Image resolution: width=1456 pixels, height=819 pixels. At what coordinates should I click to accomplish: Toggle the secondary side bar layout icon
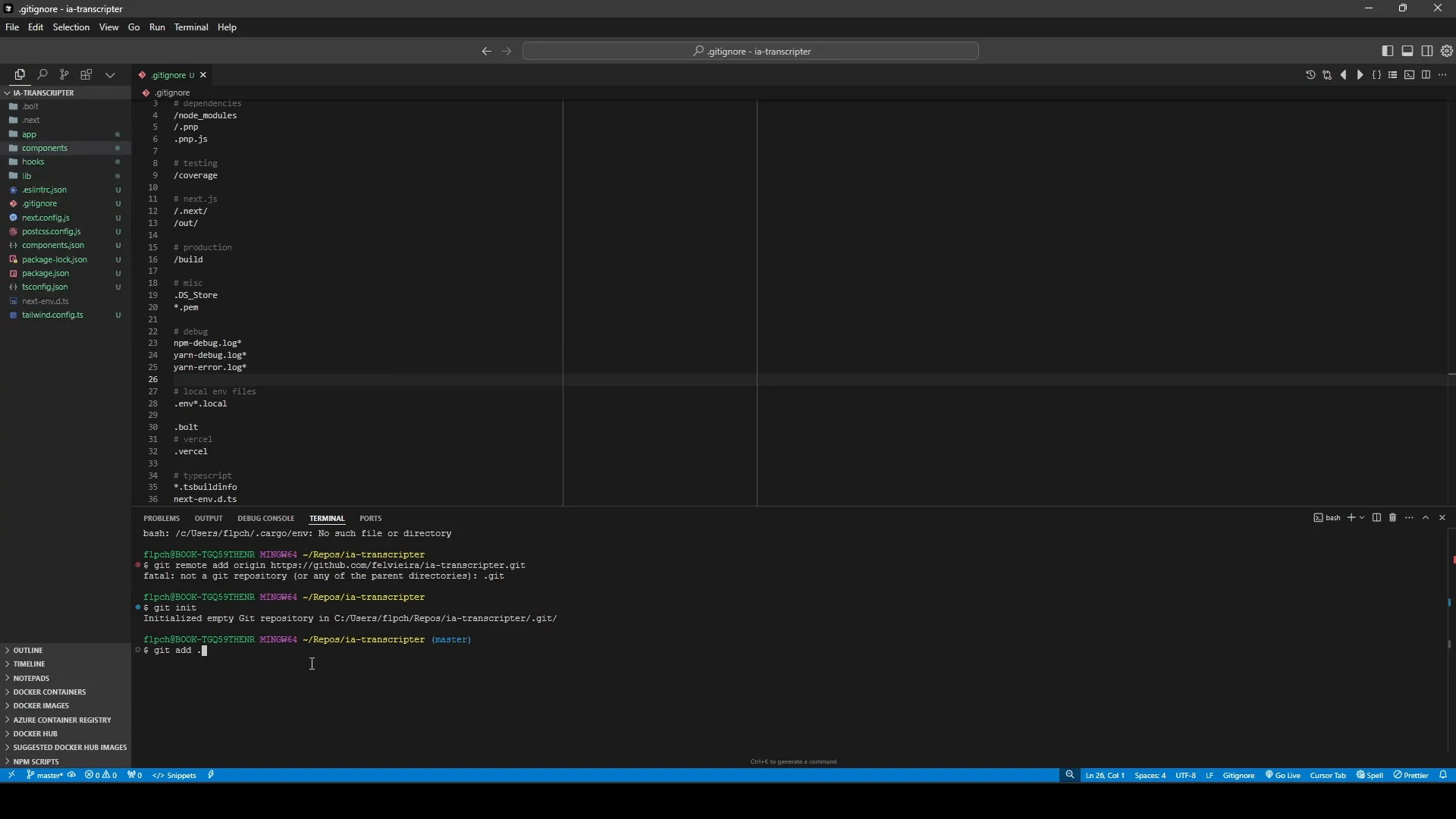[x=1427, y=51]
